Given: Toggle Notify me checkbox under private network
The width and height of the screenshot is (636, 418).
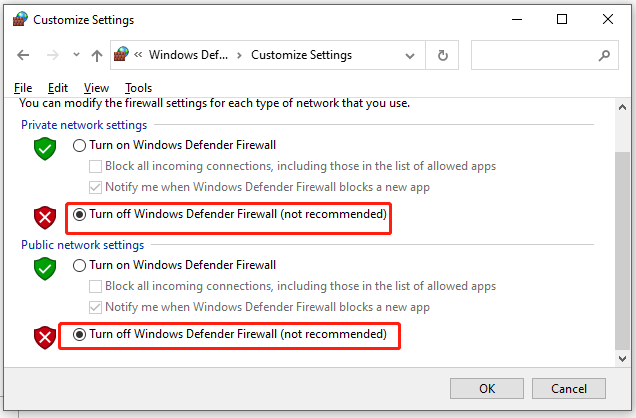Looking at the screenshot, I should click(x=95, y=187).
